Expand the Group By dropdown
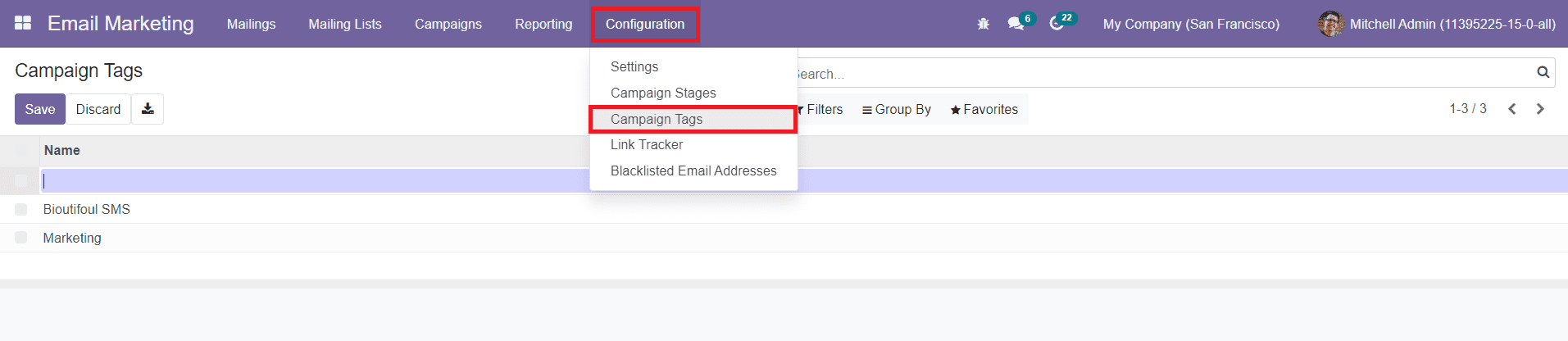This screenshot has width=1568, height=341. coord(897,109)
